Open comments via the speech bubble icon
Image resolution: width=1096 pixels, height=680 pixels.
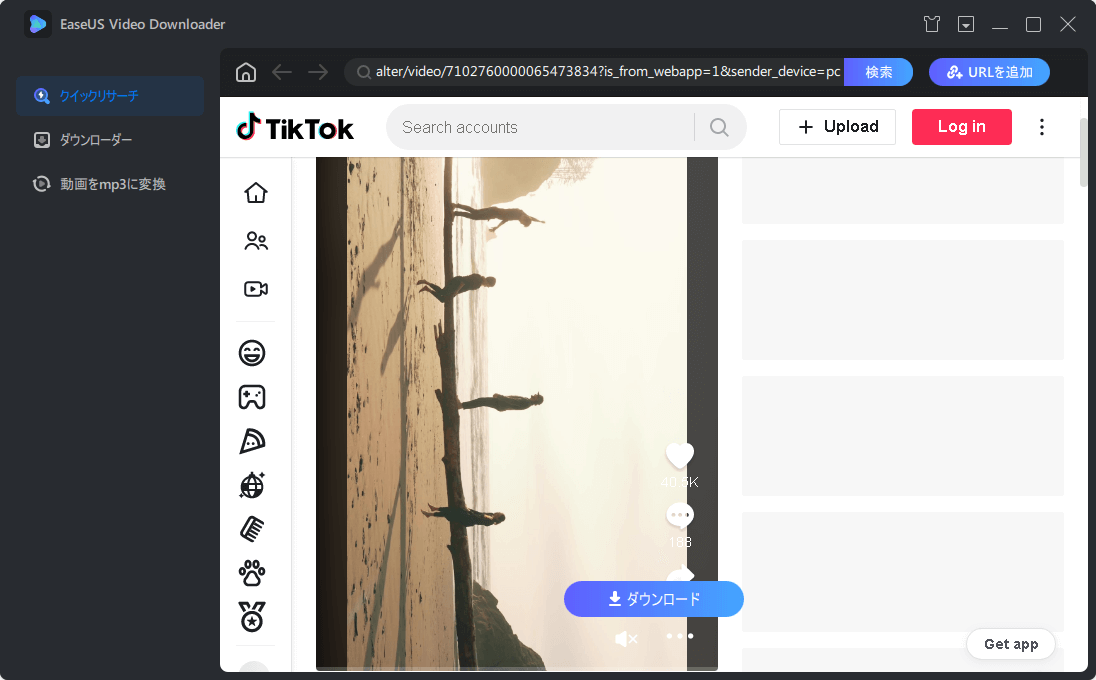pyautogui.click(x=680, y=514)
